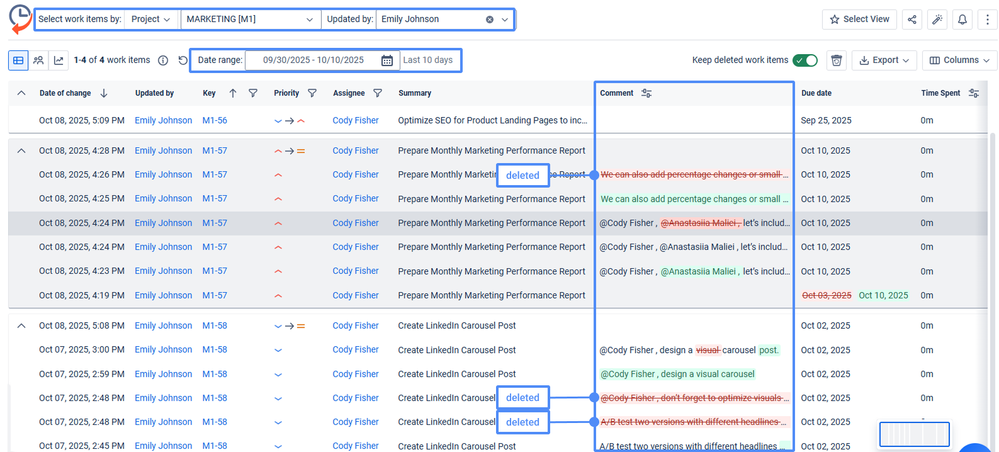
Task: Open the MARKETING [M1] project dropdown
Action: click(250, 19)
